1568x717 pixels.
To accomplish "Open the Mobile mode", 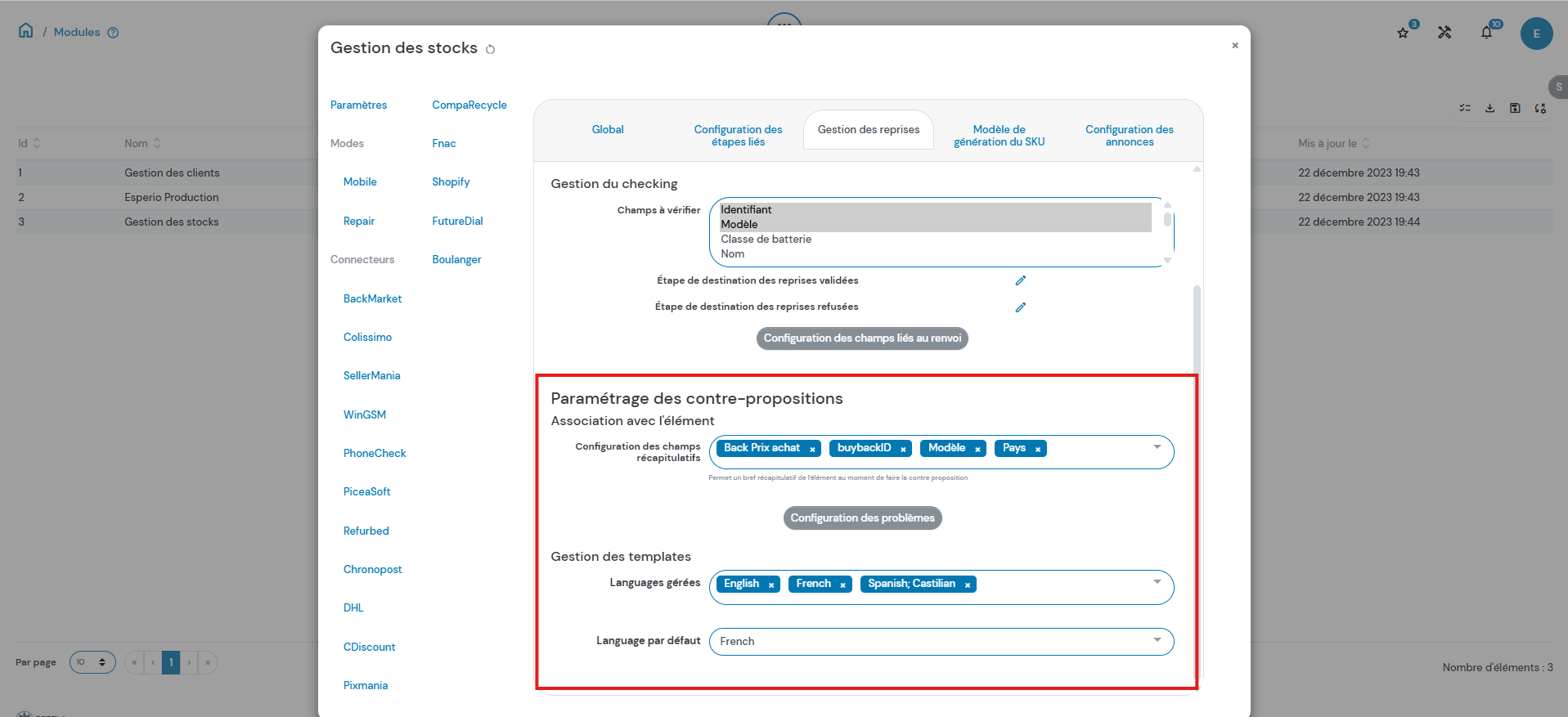I will [x=360, y=181].
